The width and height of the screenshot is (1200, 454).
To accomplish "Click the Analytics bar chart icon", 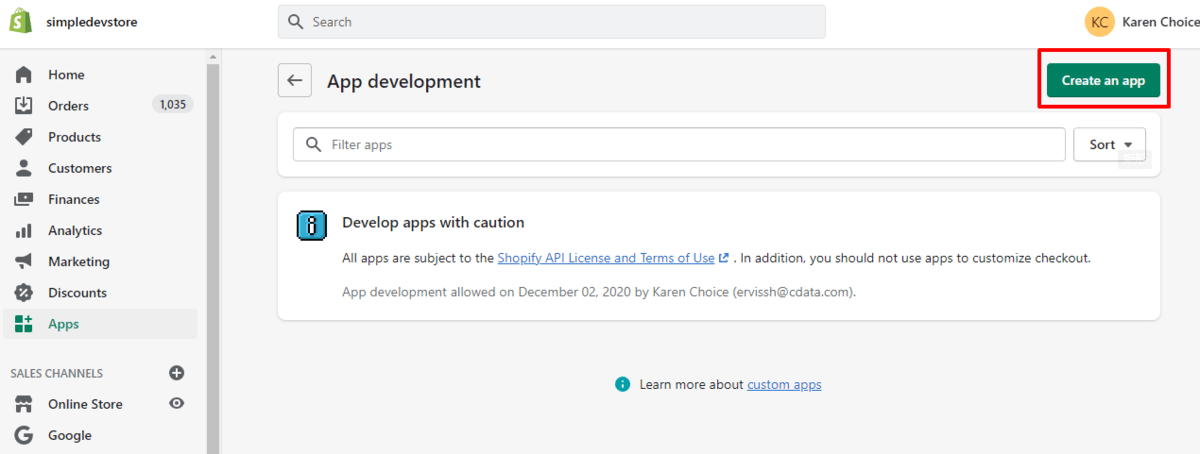I will pyautogui.click(x=24, y=231).
